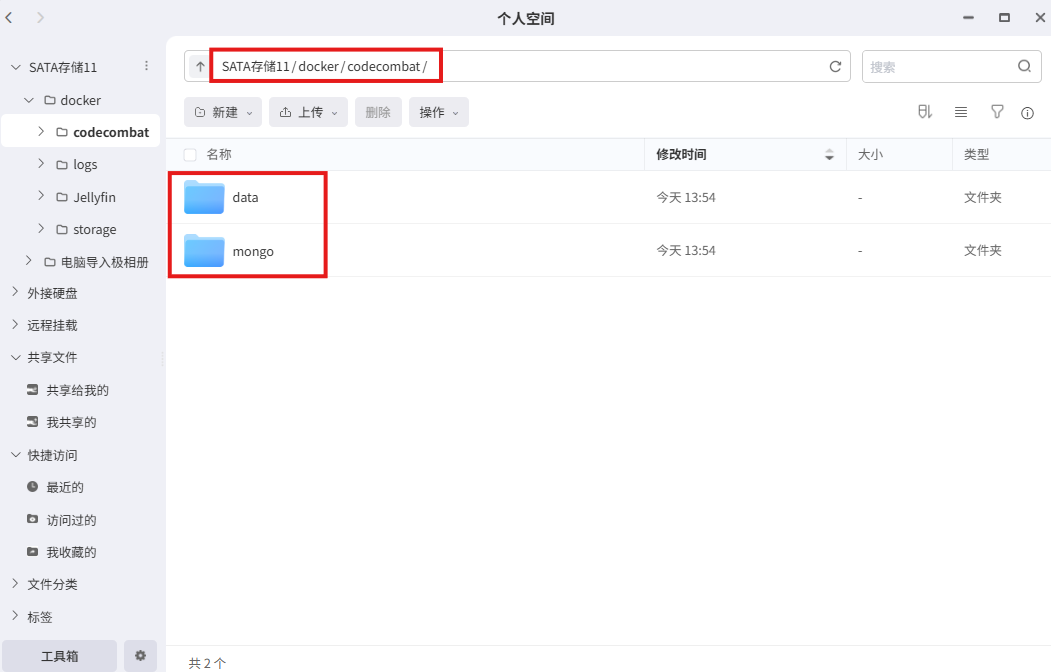Expand the storage folder node

41,228
